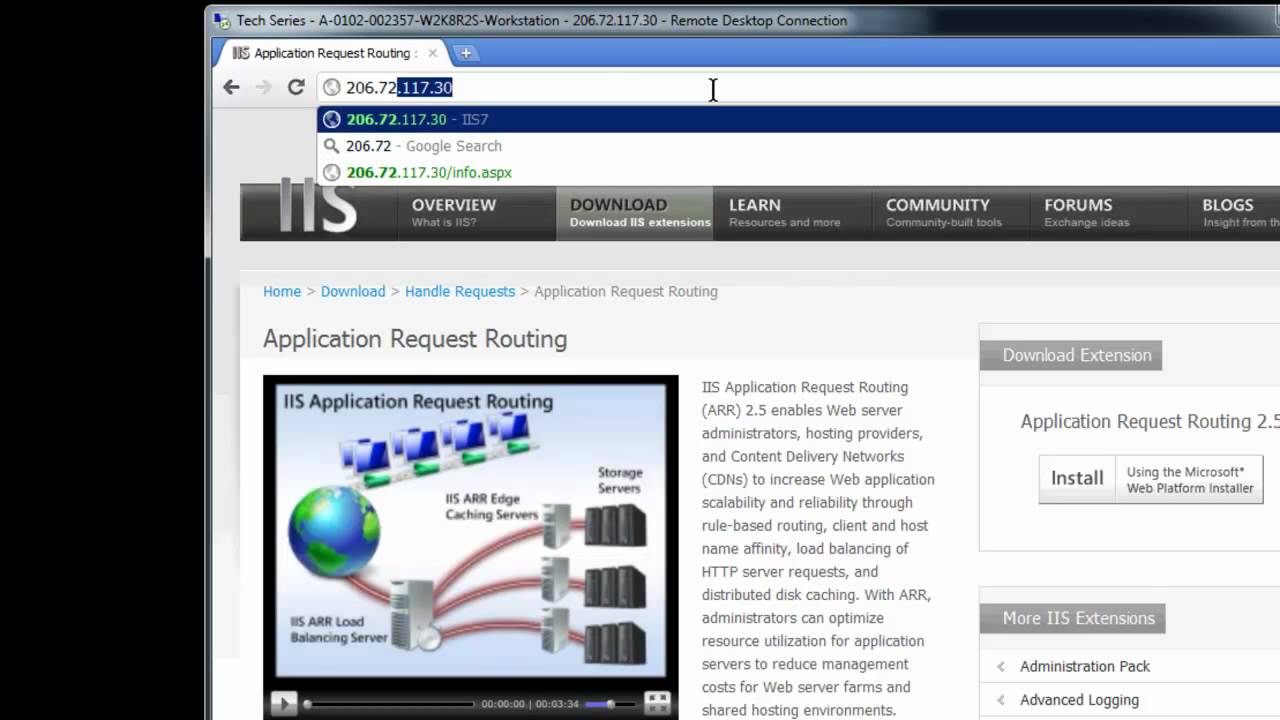This screenshot has height=720, width=1280.
Task: Click the IIS logo in the site header
Action: point(317,208)
